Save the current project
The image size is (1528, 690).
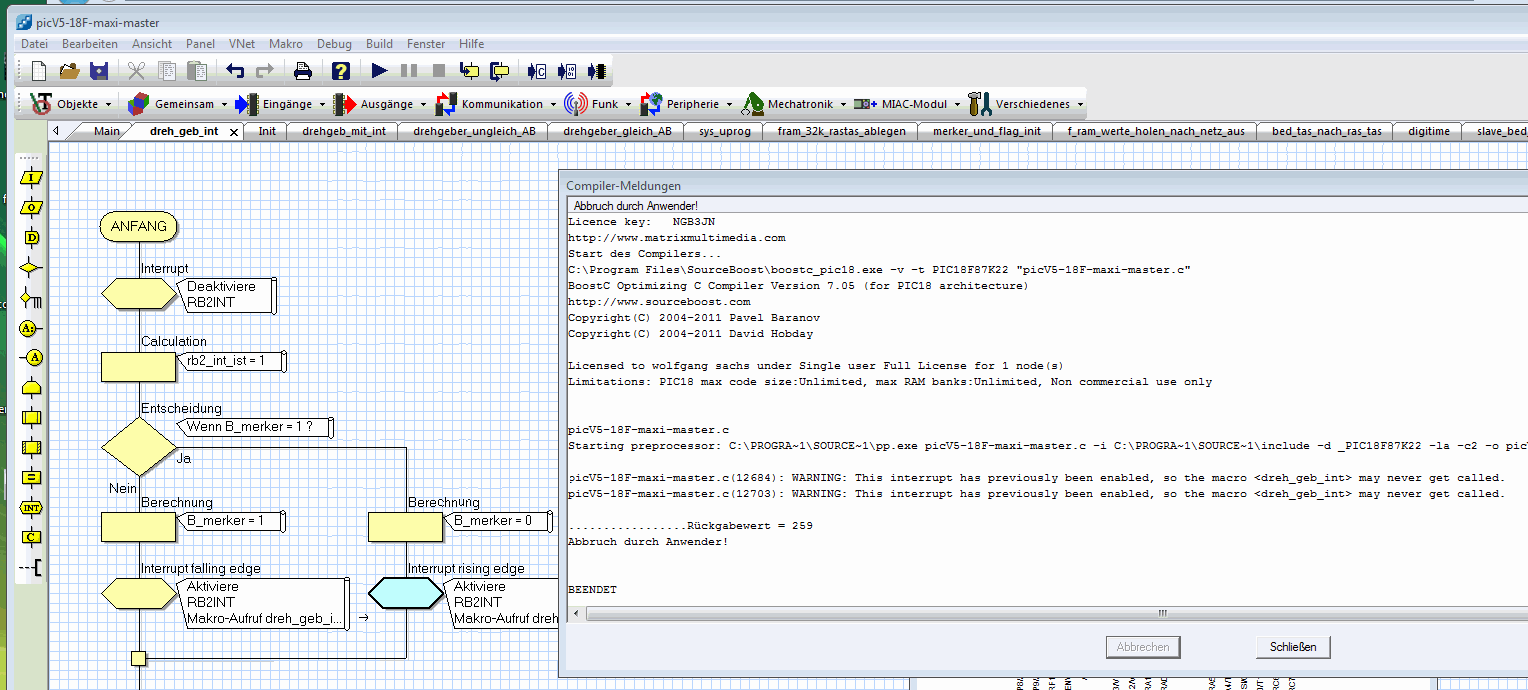[99, 71]
